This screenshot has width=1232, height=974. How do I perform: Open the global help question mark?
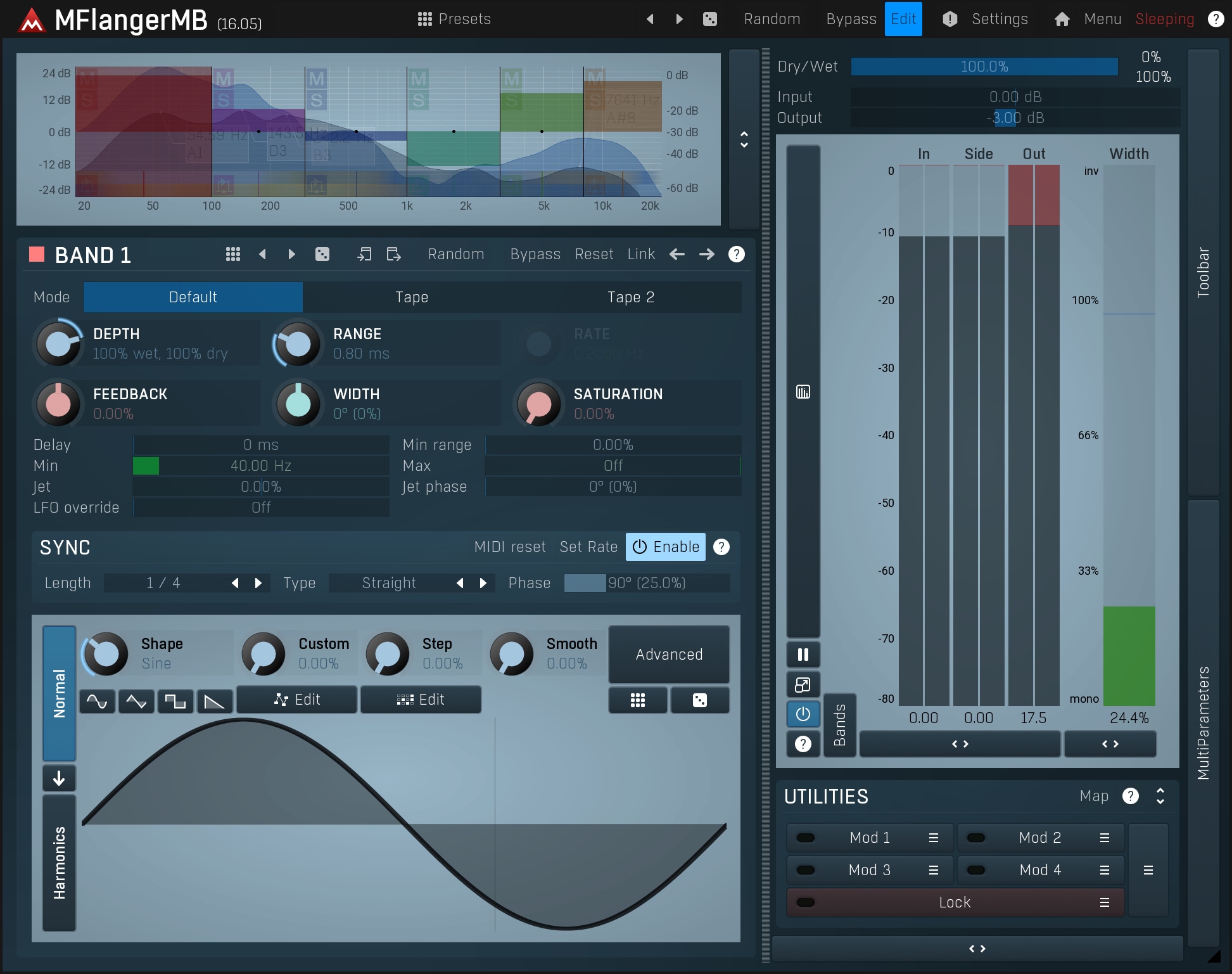(1216, 19)
